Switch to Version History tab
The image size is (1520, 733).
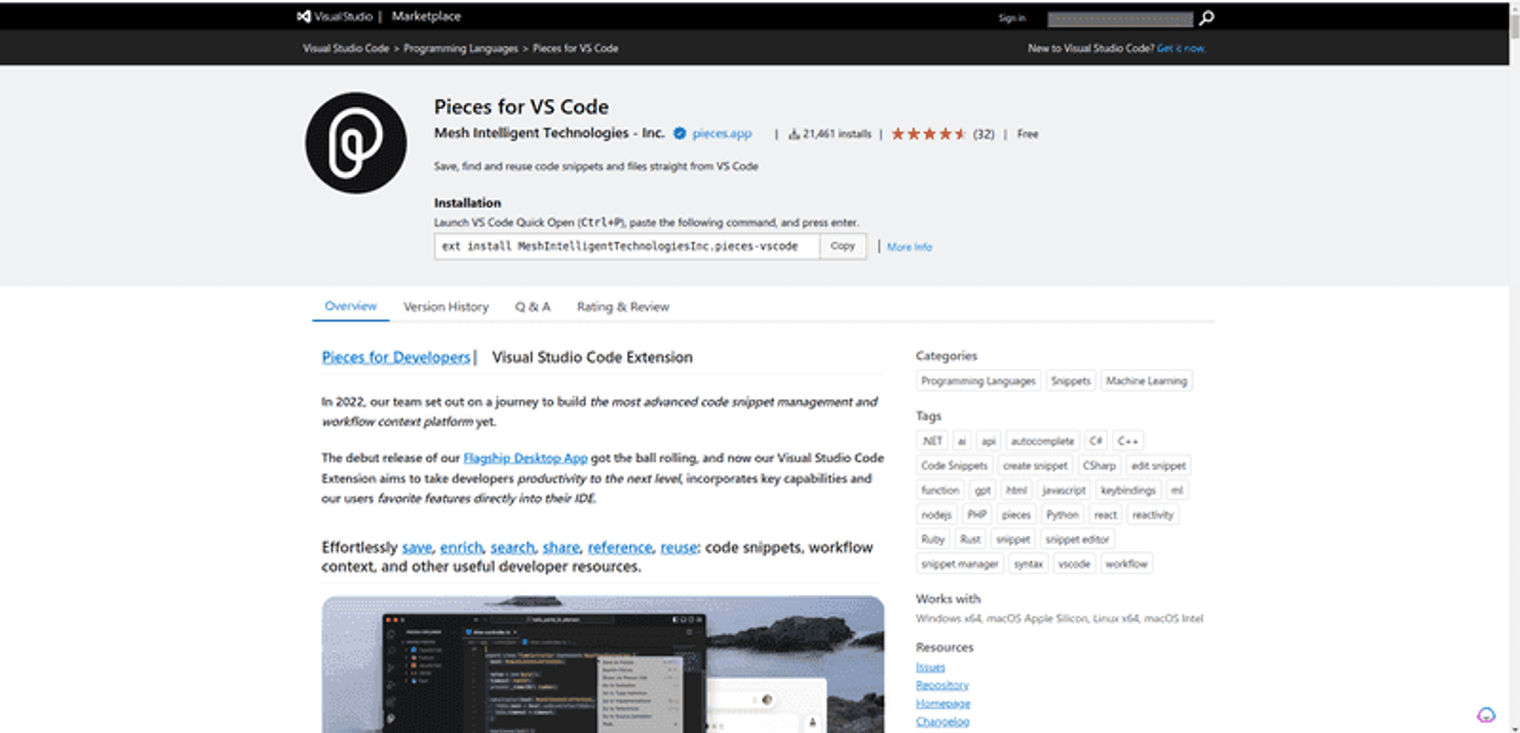tap(446, 307)
